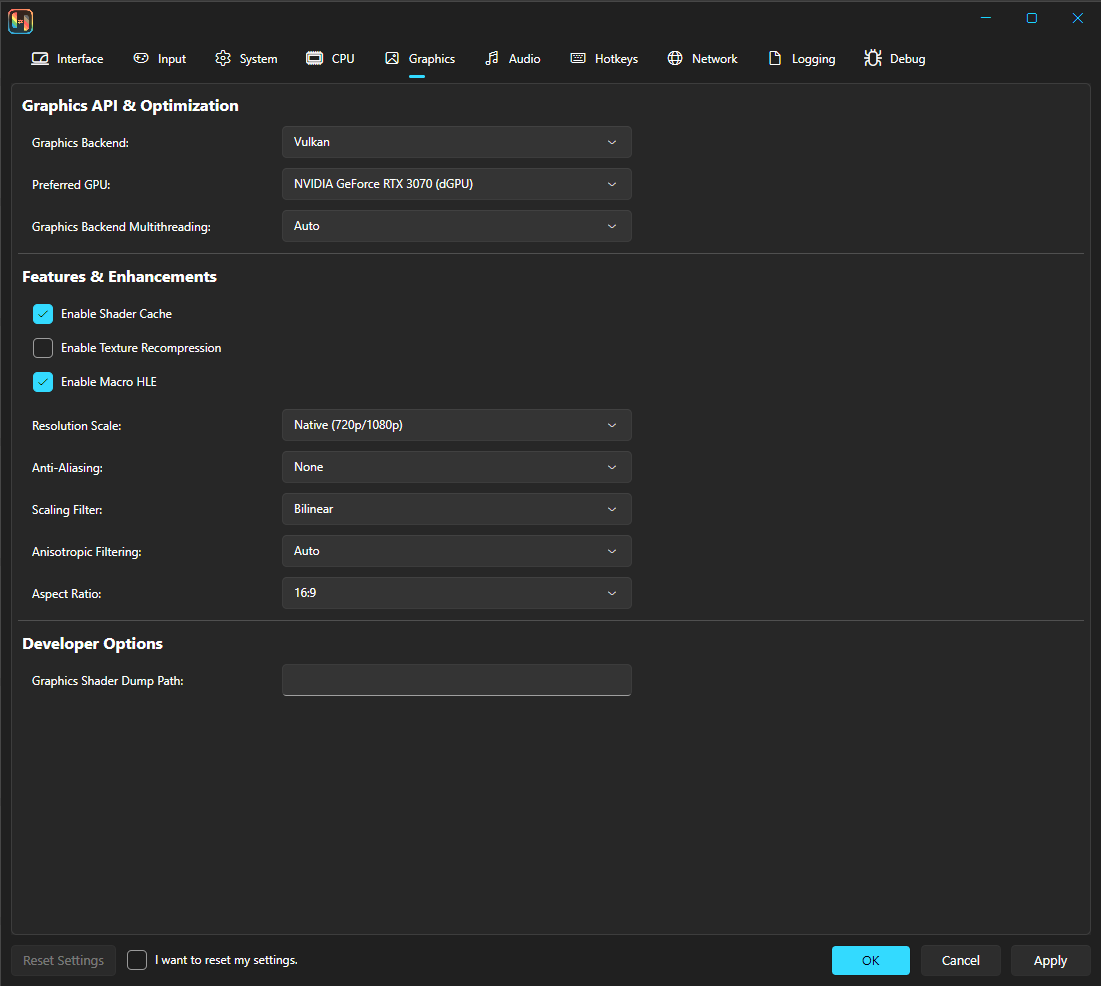Click the Reset Settings button
This screenshot has width=1101, height=986.
[63, 960]
